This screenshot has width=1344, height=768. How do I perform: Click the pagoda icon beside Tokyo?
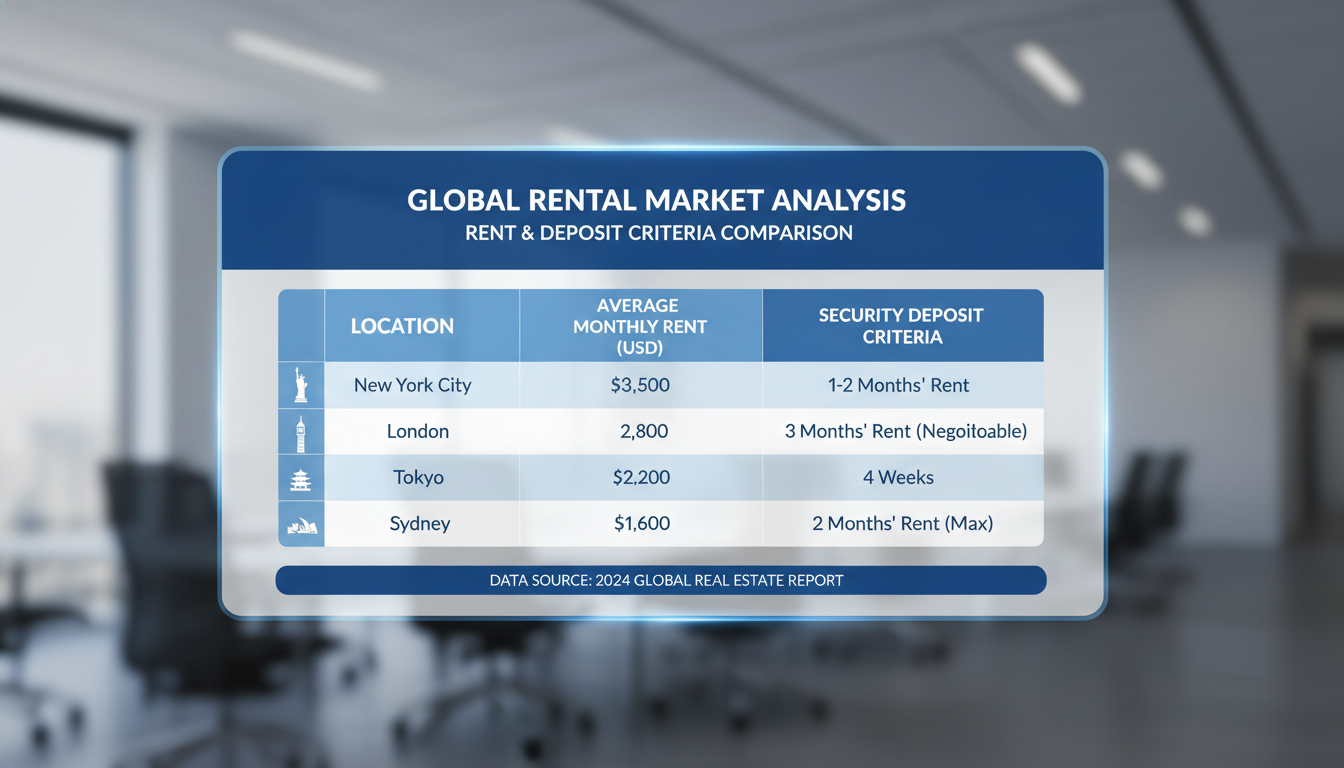click(300, 479)
